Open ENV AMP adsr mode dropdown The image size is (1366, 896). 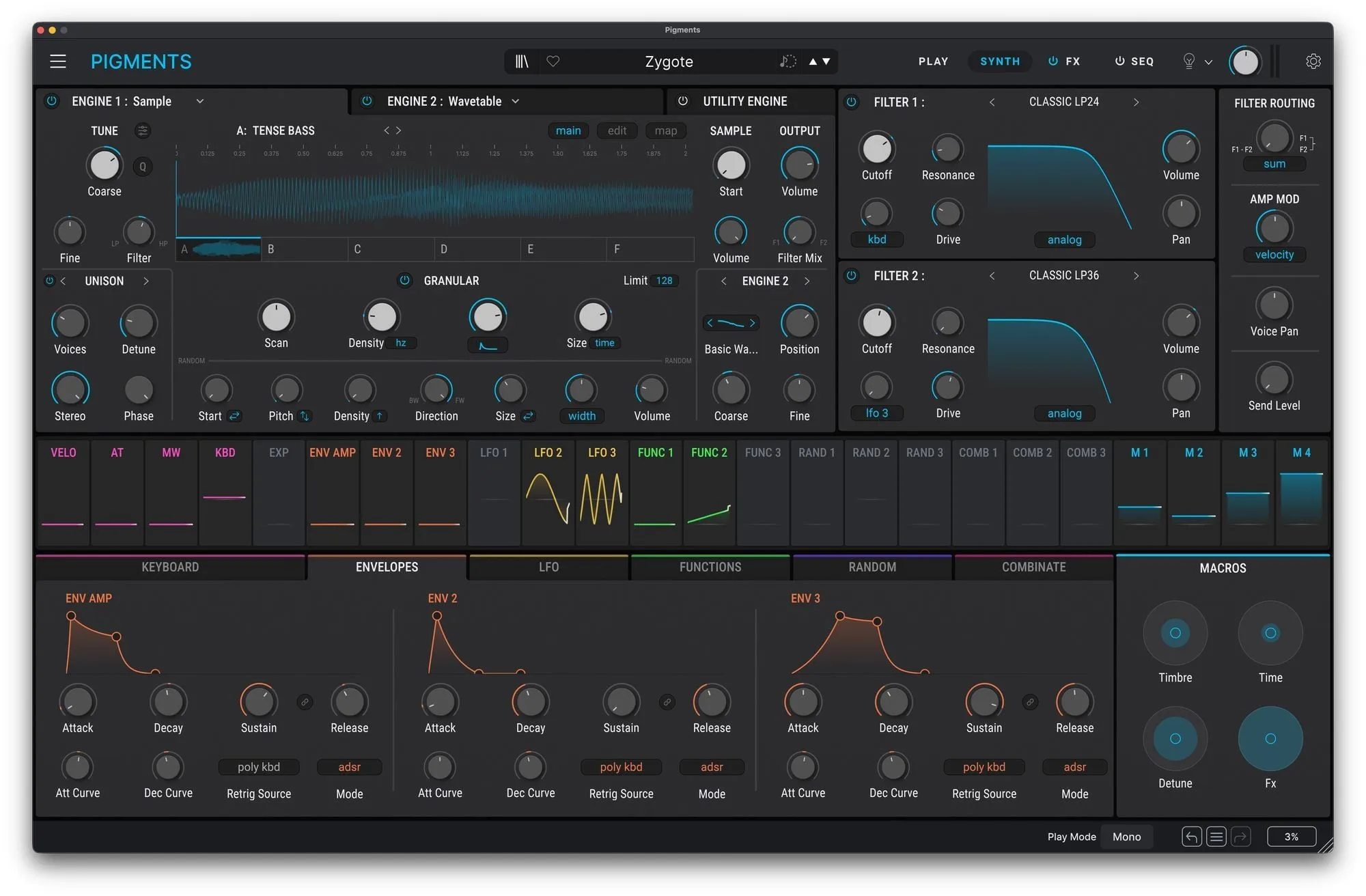click(349, 767)
